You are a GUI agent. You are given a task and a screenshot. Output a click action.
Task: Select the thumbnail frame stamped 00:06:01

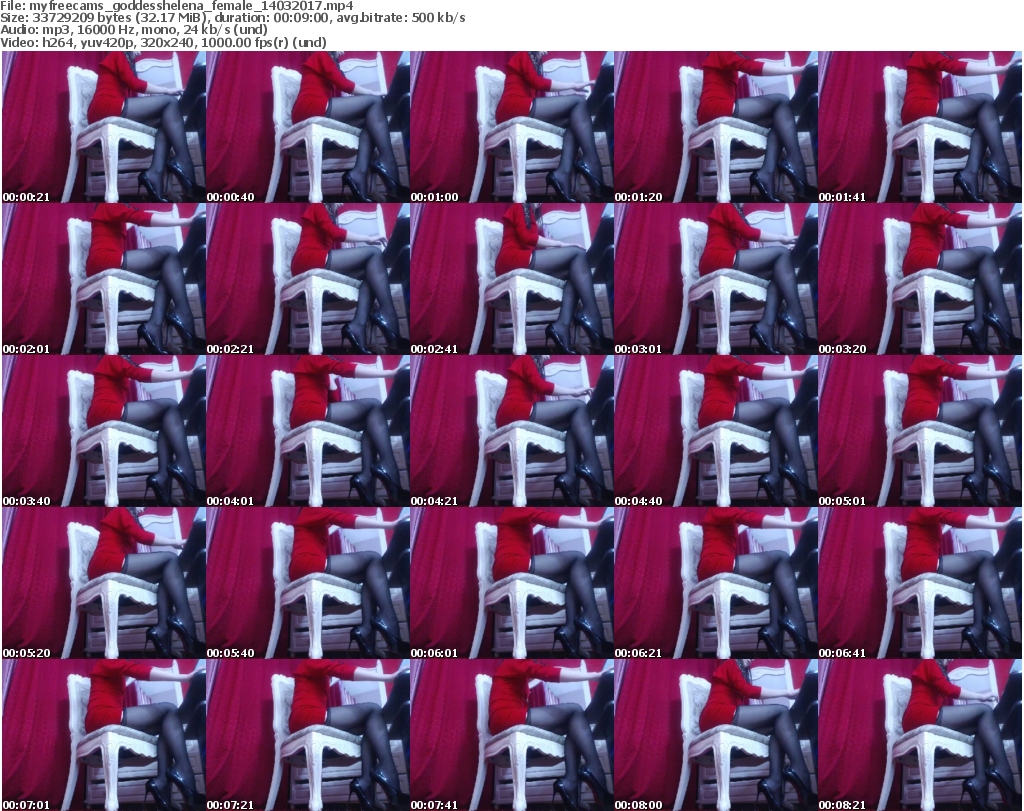(511, 583)
